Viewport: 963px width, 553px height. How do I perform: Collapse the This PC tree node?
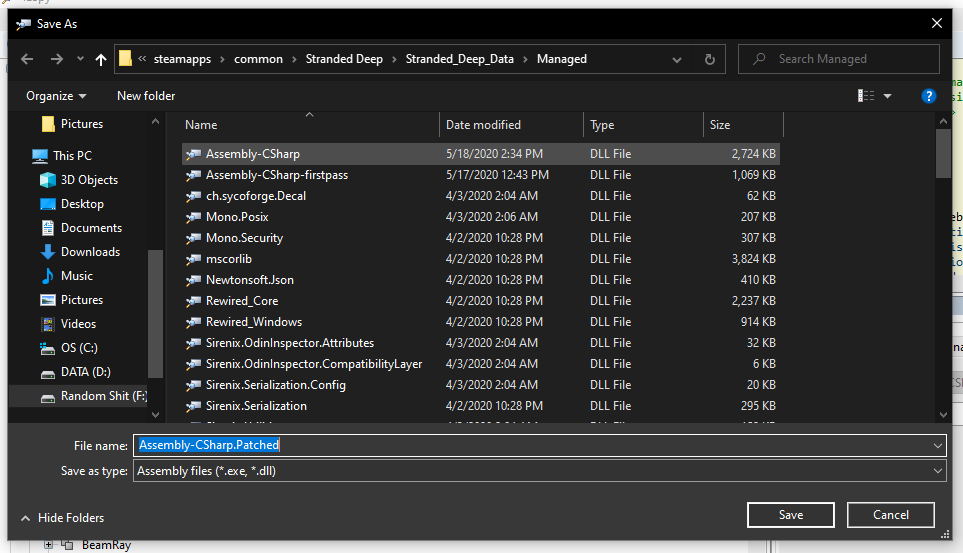tap(23, 156)
